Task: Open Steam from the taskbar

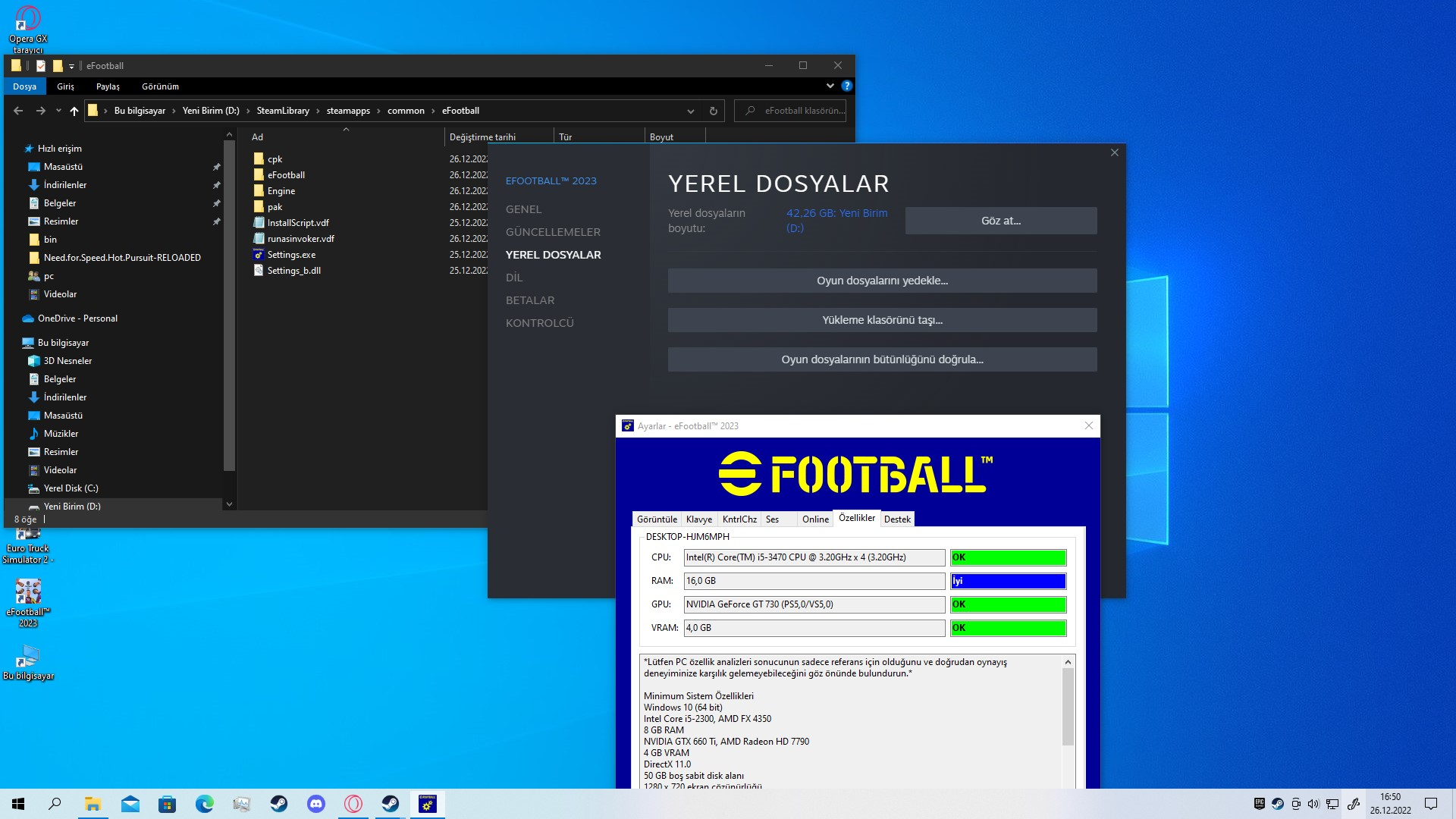Action: click(x=279, y=804)
